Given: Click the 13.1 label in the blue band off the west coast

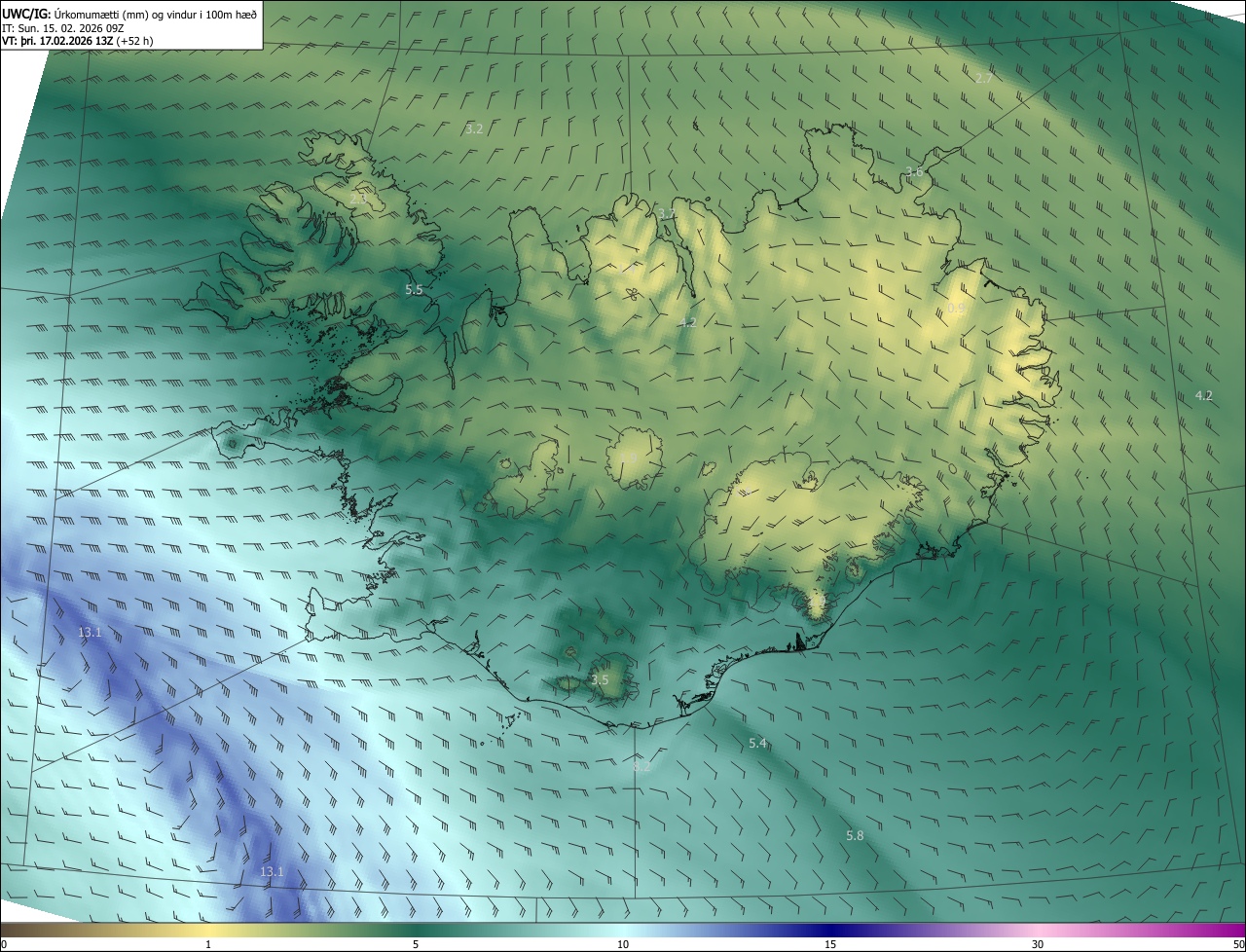Looking at the screenshot, I should coord(90,632).
